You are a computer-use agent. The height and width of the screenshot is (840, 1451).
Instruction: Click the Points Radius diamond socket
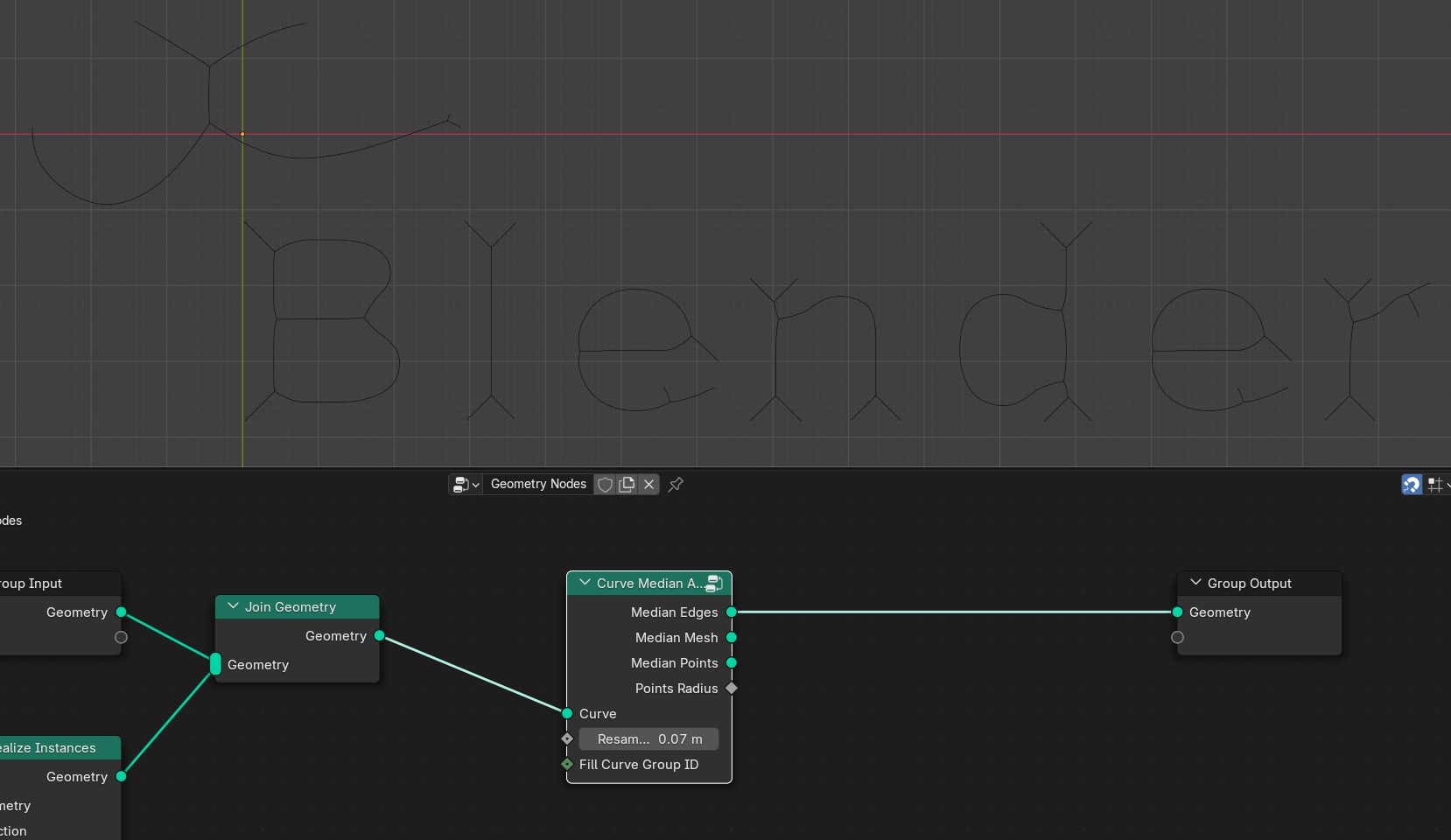click(x=732, y=689)
